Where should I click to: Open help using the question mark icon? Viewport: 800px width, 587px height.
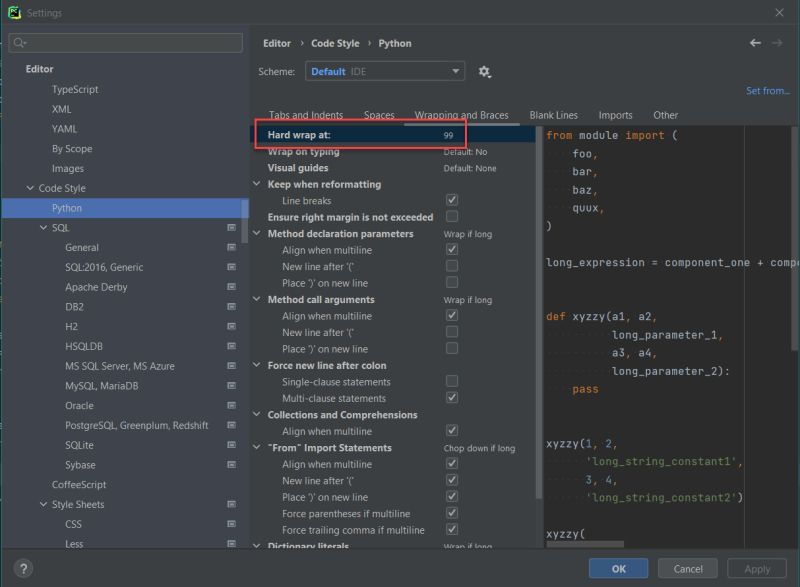[x=21, y=566]
